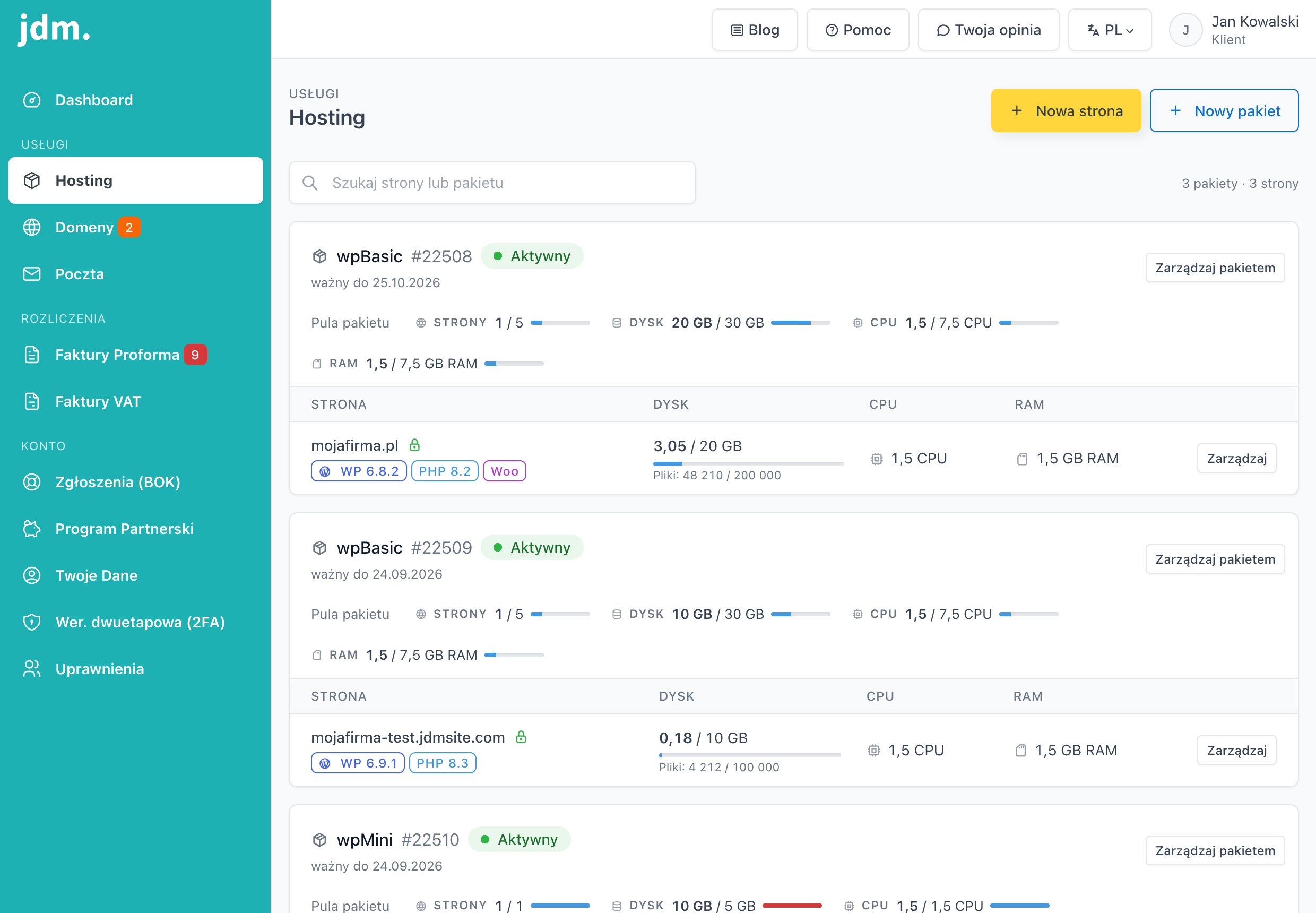The image size is (1316, 913).
Task: Click the package icon of wpMini #22510
Action: coord(319,840)
